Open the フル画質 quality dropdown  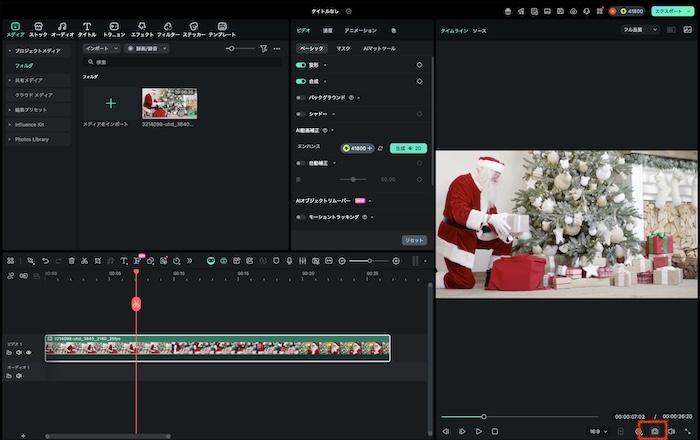coord(640,30)
